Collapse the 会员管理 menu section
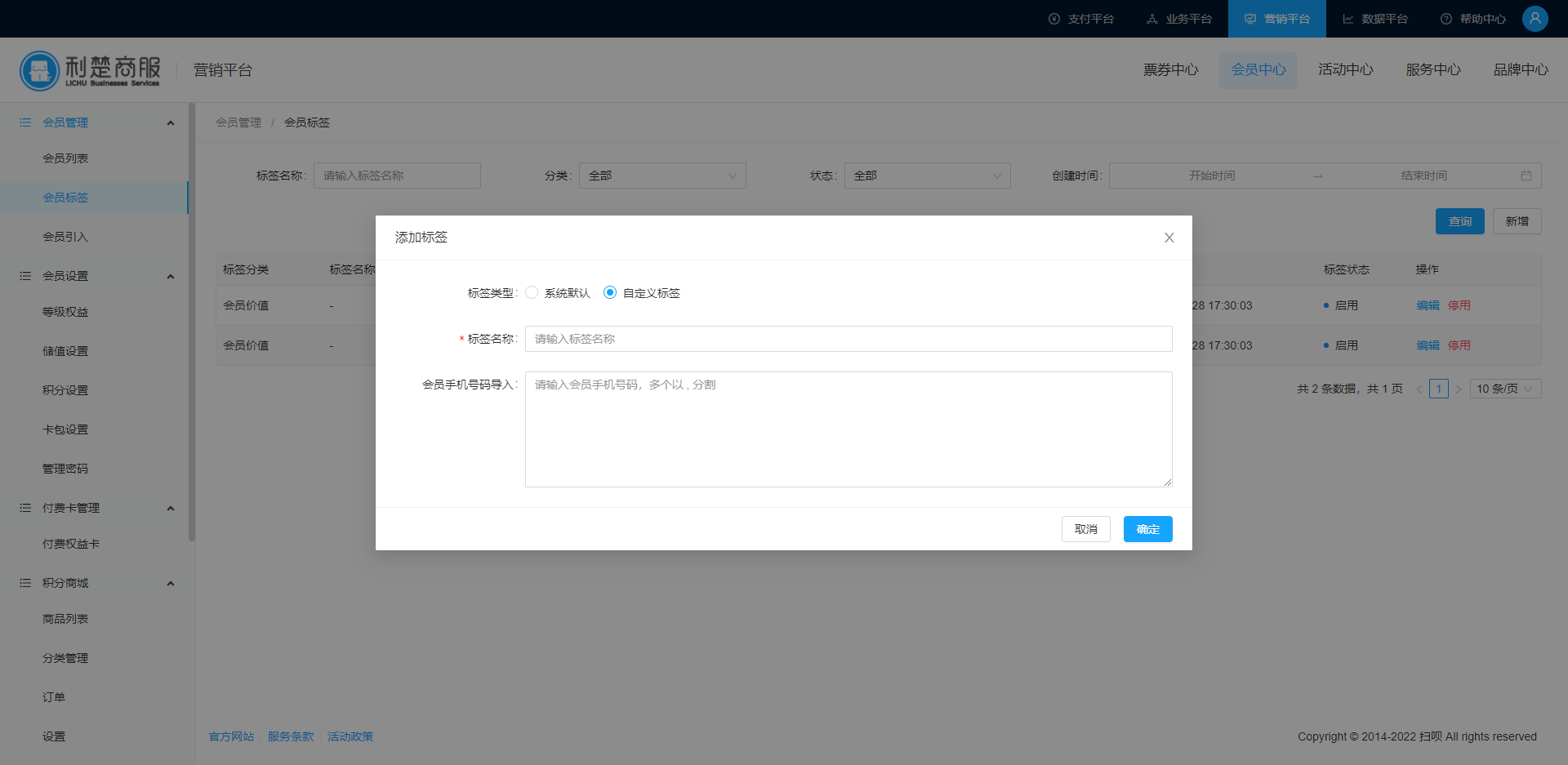The width and height of the screenshot is (1568, 765). (171, 123)
